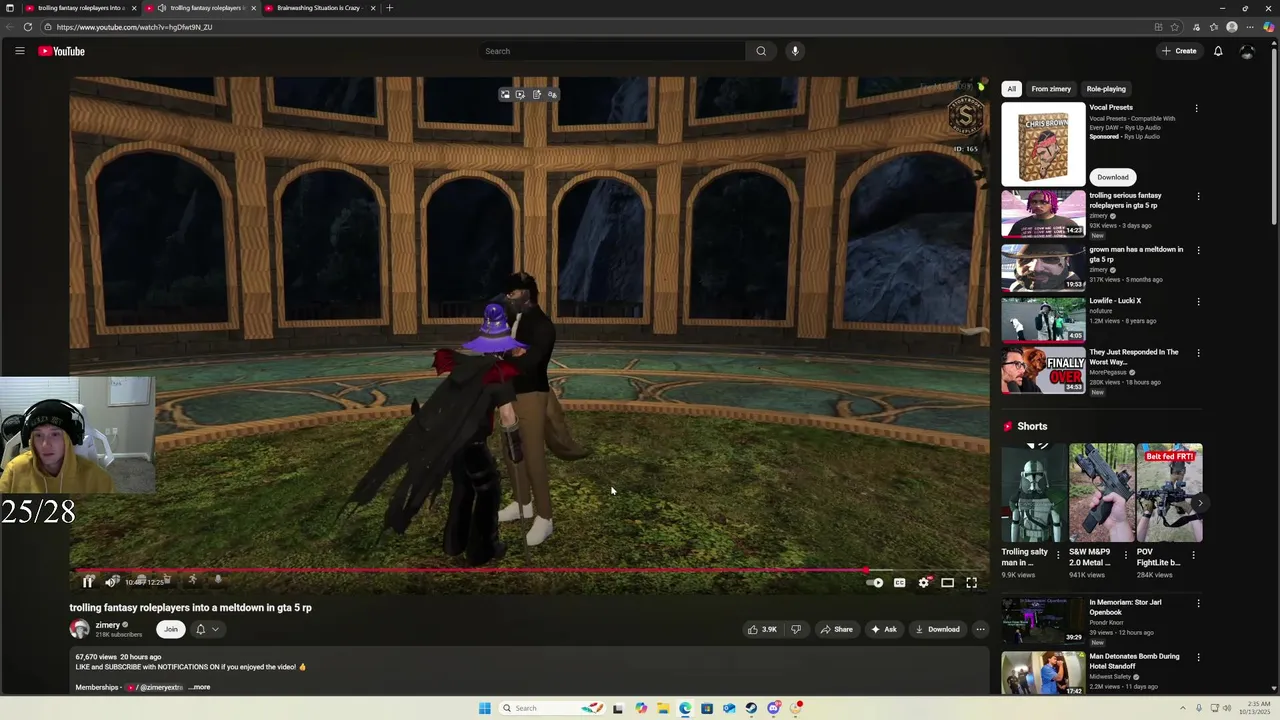Select the From zimery chip
Viewport: 1280px width, 720px height.
pyautogui.click(x=1051, y=89)
